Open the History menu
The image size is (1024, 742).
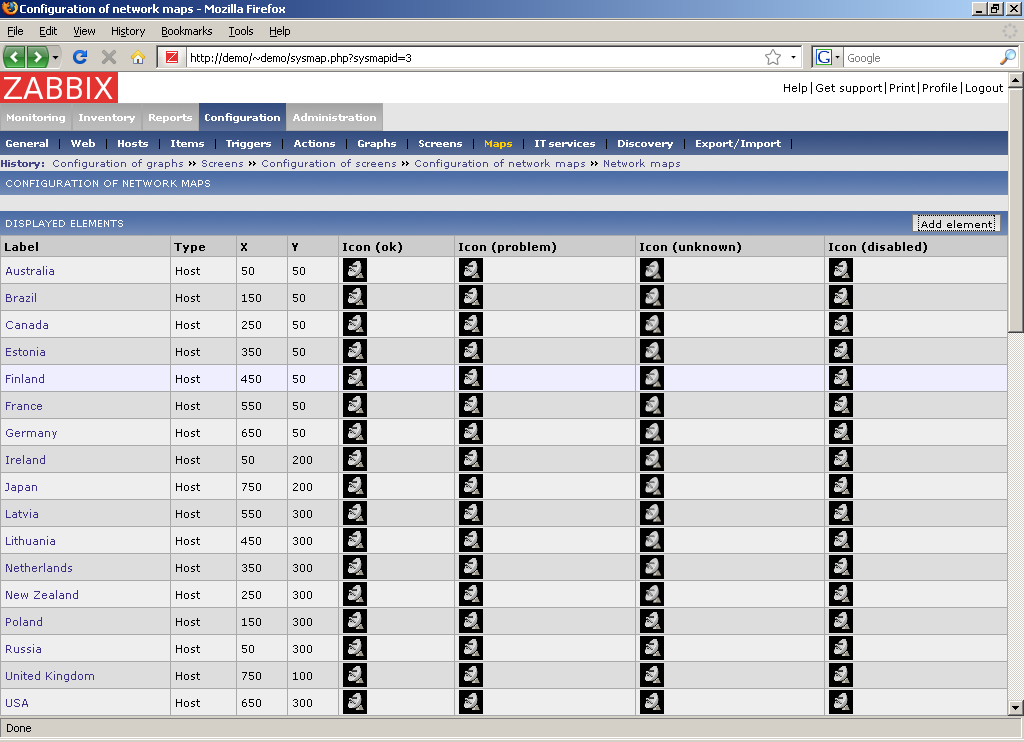tap(128, 31)
